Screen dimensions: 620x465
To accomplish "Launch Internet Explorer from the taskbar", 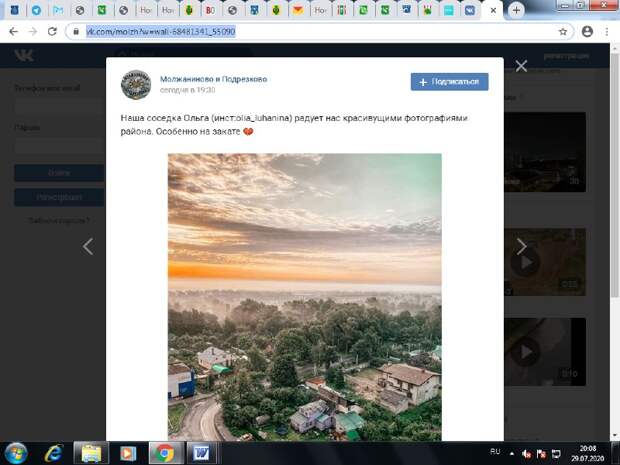I will (53, 453).
